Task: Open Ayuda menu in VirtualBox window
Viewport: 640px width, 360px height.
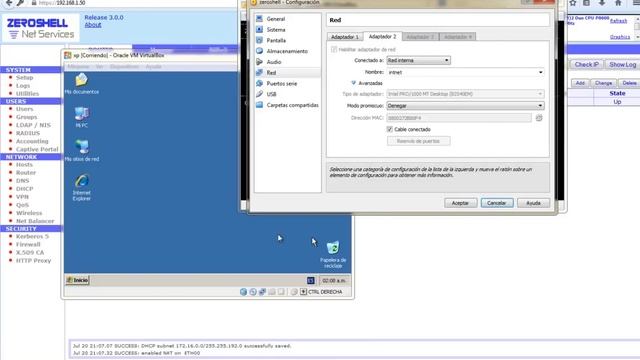Action: [153, 67]
